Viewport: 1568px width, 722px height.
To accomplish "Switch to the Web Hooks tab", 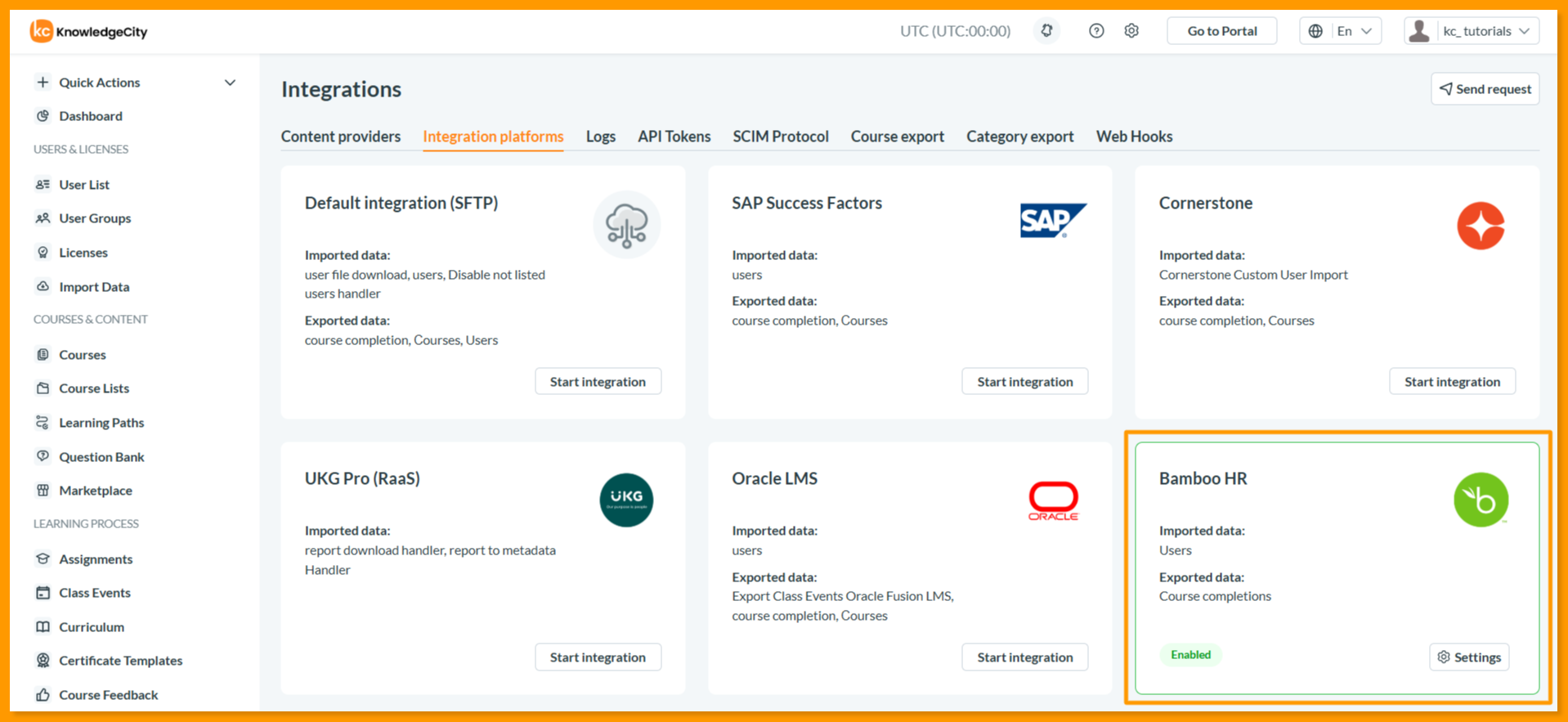I will point(1134,137).
